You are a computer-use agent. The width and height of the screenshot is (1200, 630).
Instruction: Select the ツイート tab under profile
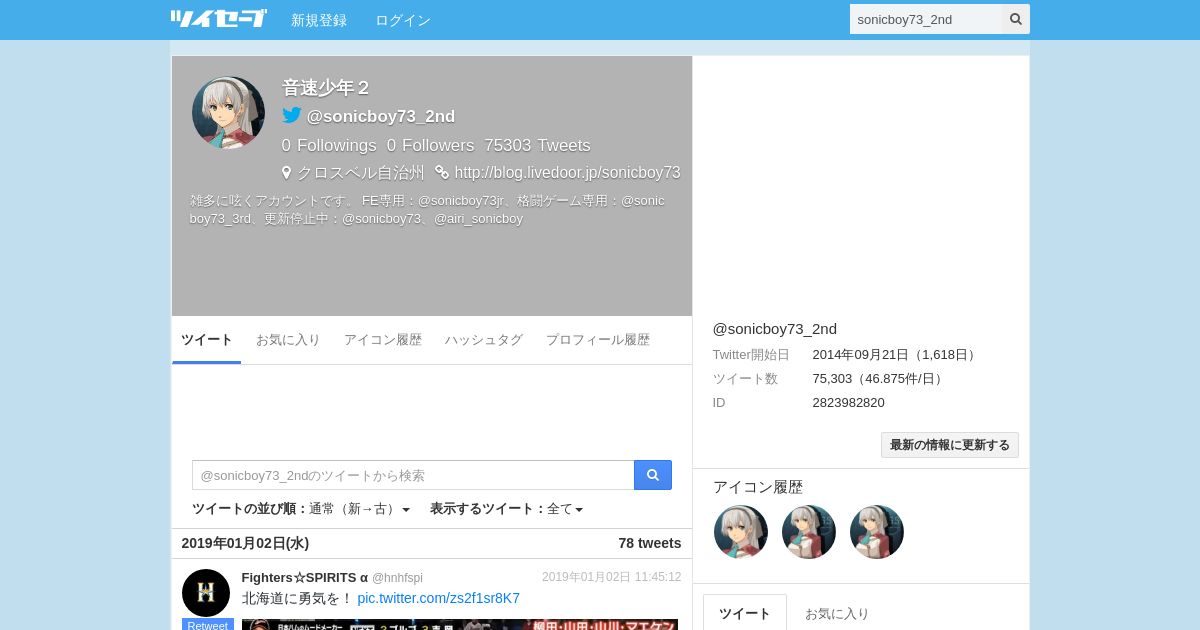[x=207, y=340]
